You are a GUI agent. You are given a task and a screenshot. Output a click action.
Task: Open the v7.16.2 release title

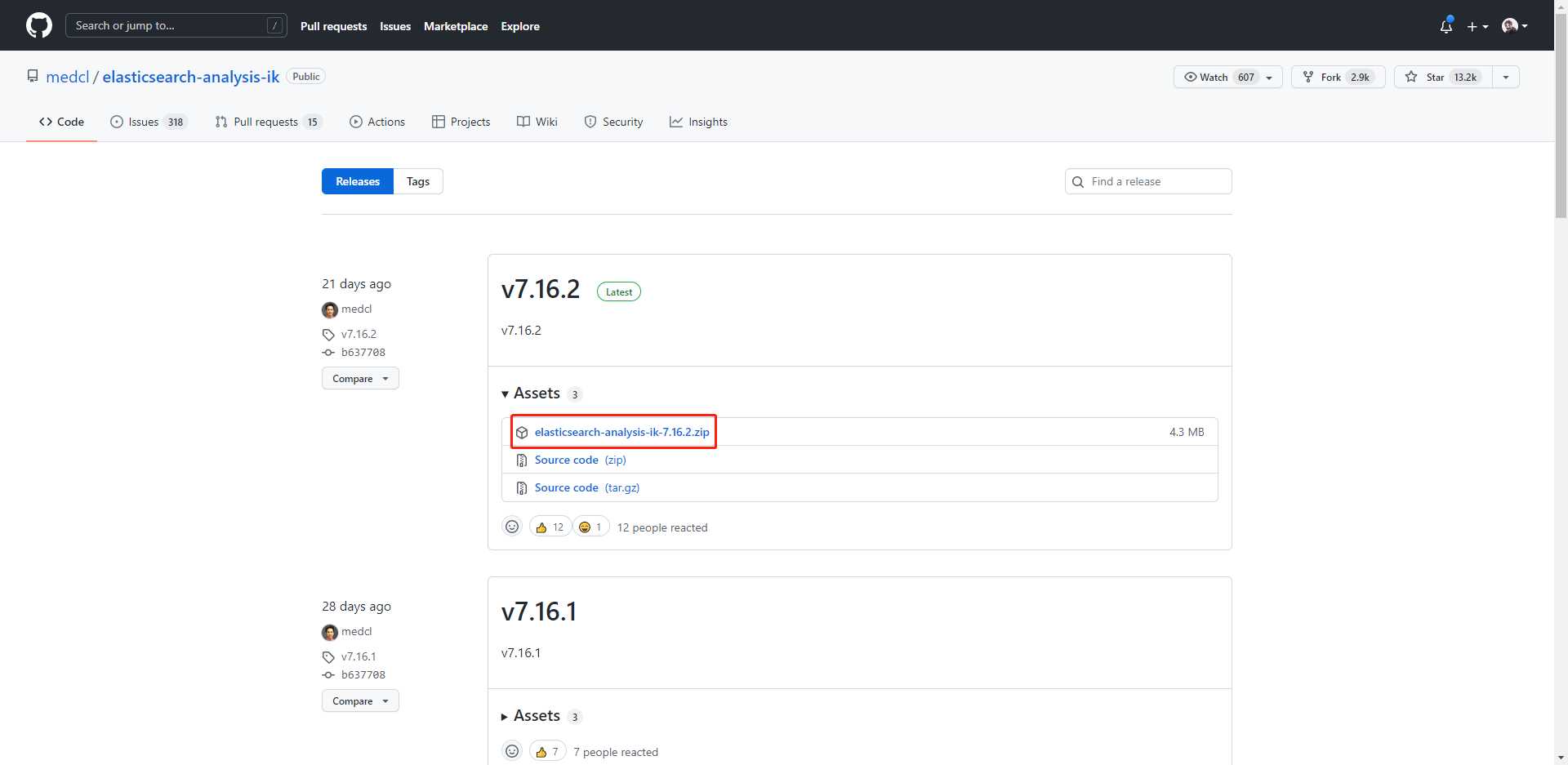[x=541, y=289]
